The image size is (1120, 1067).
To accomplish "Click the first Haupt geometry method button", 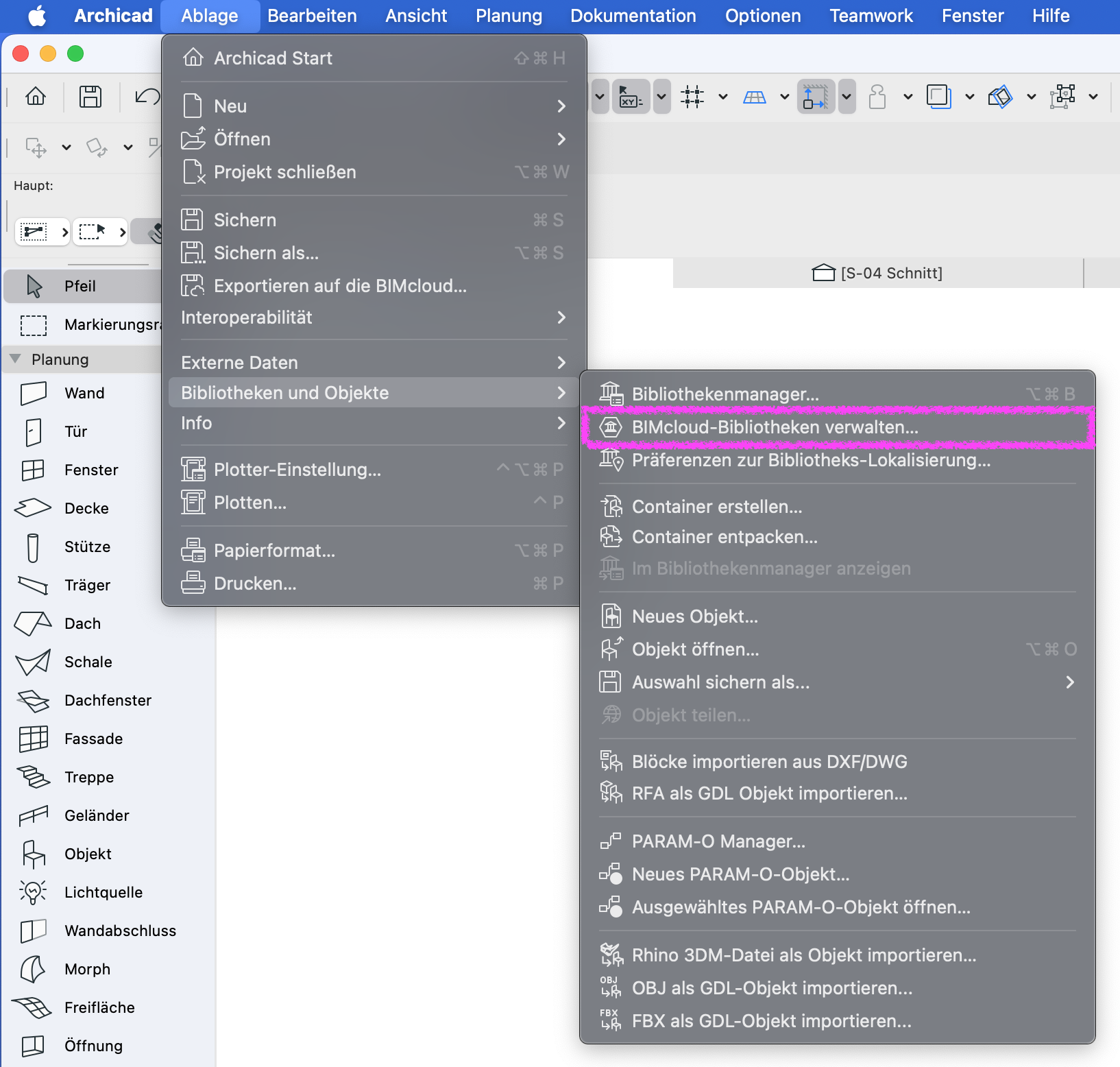I will (x=42, y=232).
